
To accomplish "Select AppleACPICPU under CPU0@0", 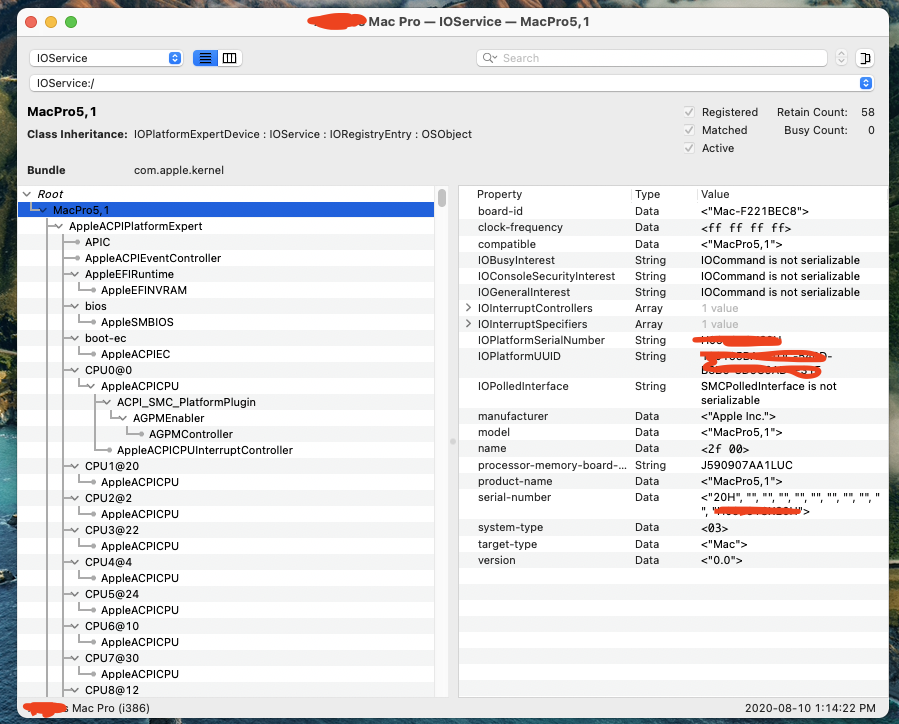I will point(140,386).
